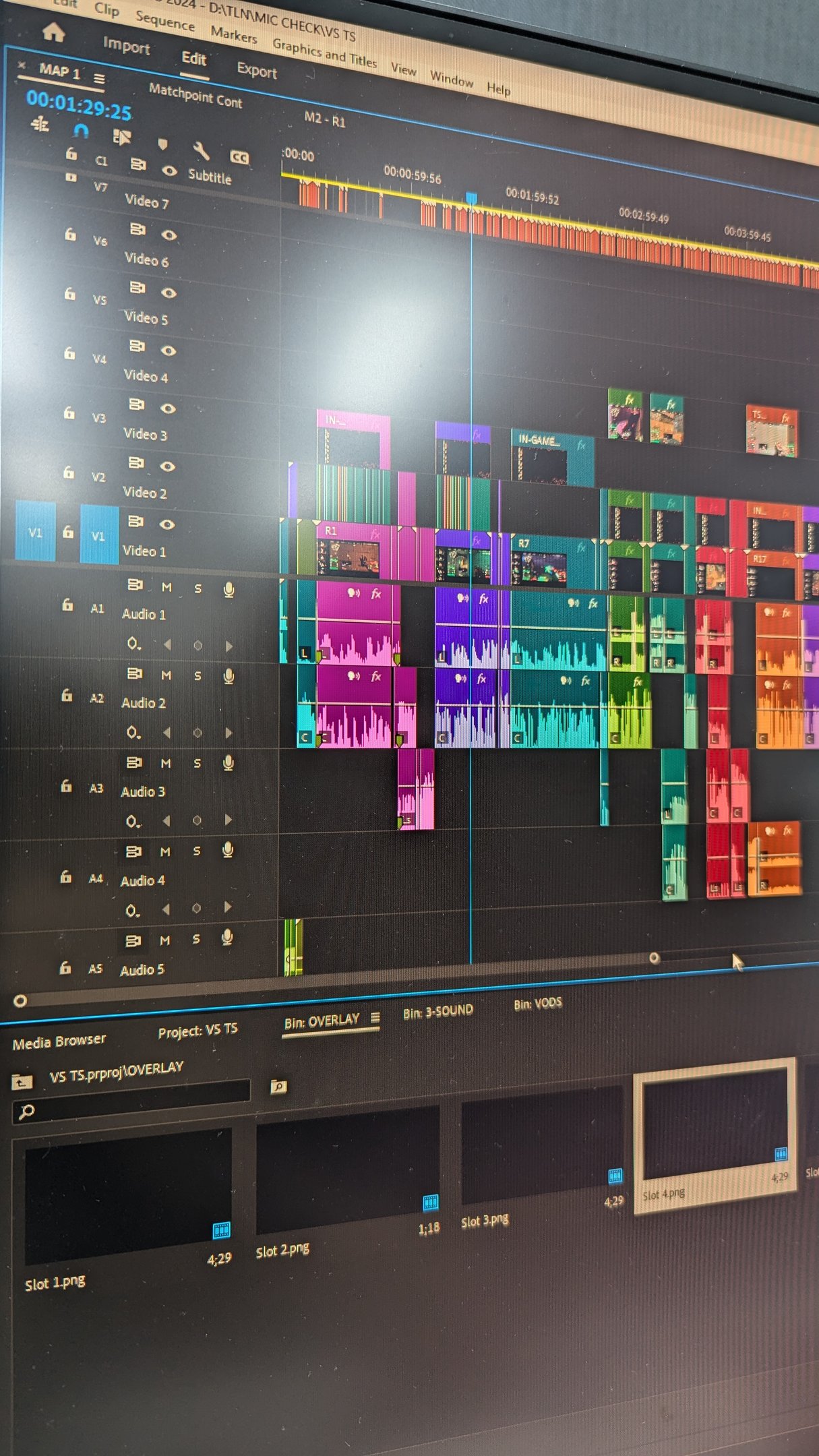The height and width of the screenshot is (1456, 819).
Task: Toggle V1 source patching button
Action: point(35,532)
